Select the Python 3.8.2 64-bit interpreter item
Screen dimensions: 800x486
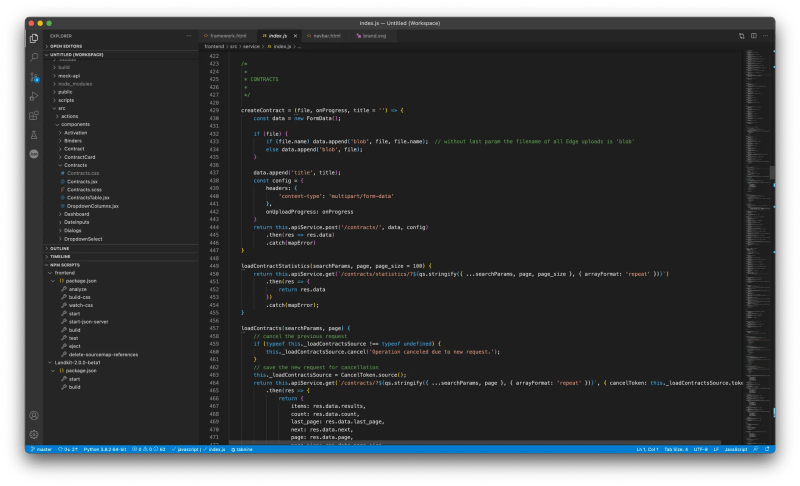[105, 449]
